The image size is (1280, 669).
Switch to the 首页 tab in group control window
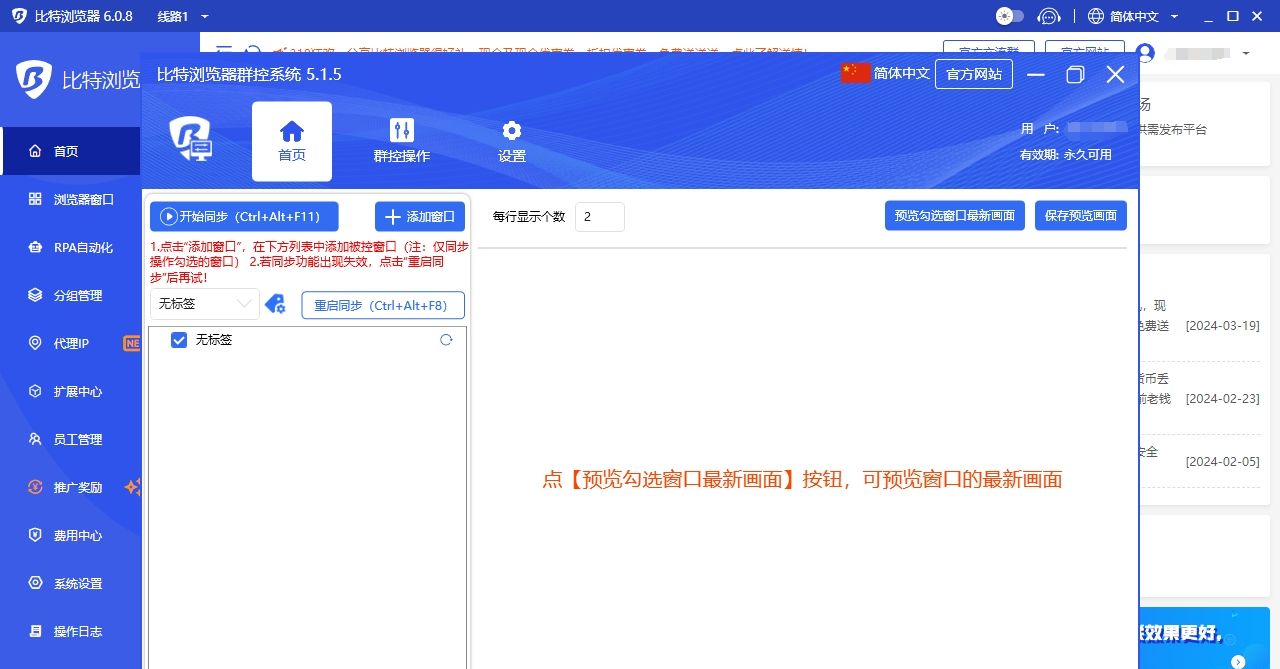point(292,141)
